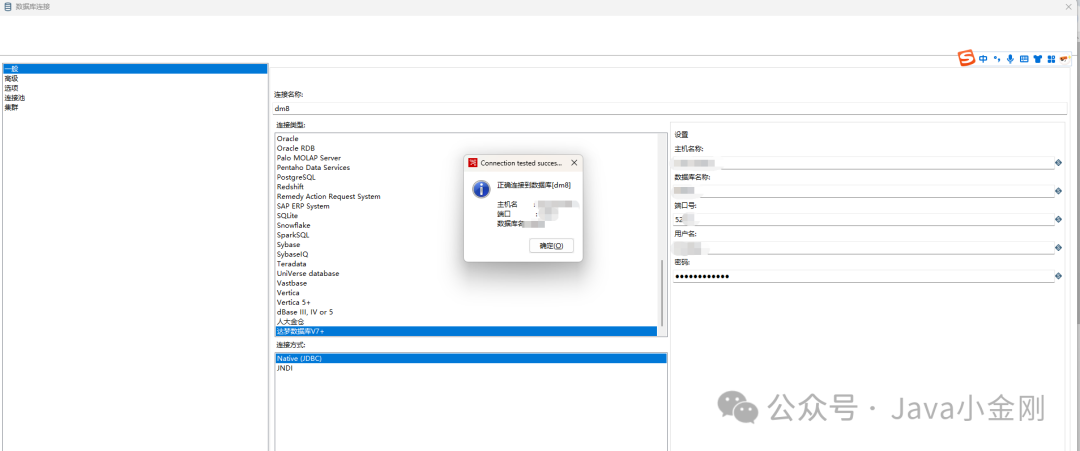The image size is (1080, 451).
Task: Toggle punctuation mode in IME bar
Action: 997,59
